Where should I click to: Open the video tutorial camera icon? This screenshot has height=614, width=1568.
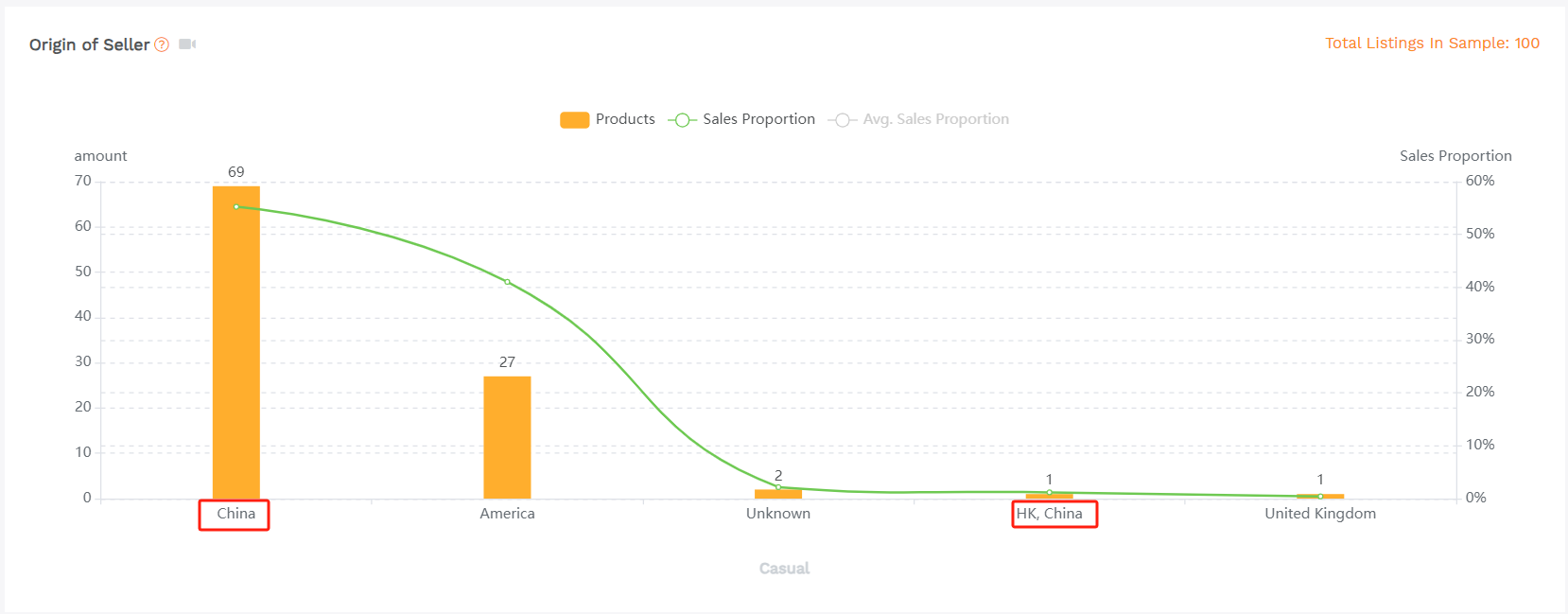coord(187,44)
